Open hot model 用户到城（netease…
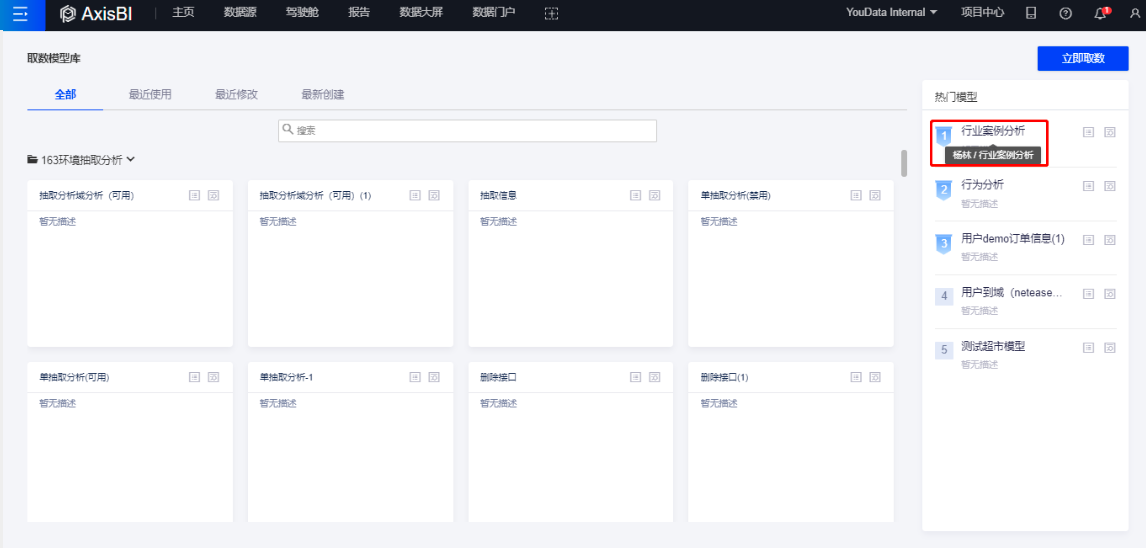The height and width of the screenshot is (548, 1146). [x=1012, y=292]
